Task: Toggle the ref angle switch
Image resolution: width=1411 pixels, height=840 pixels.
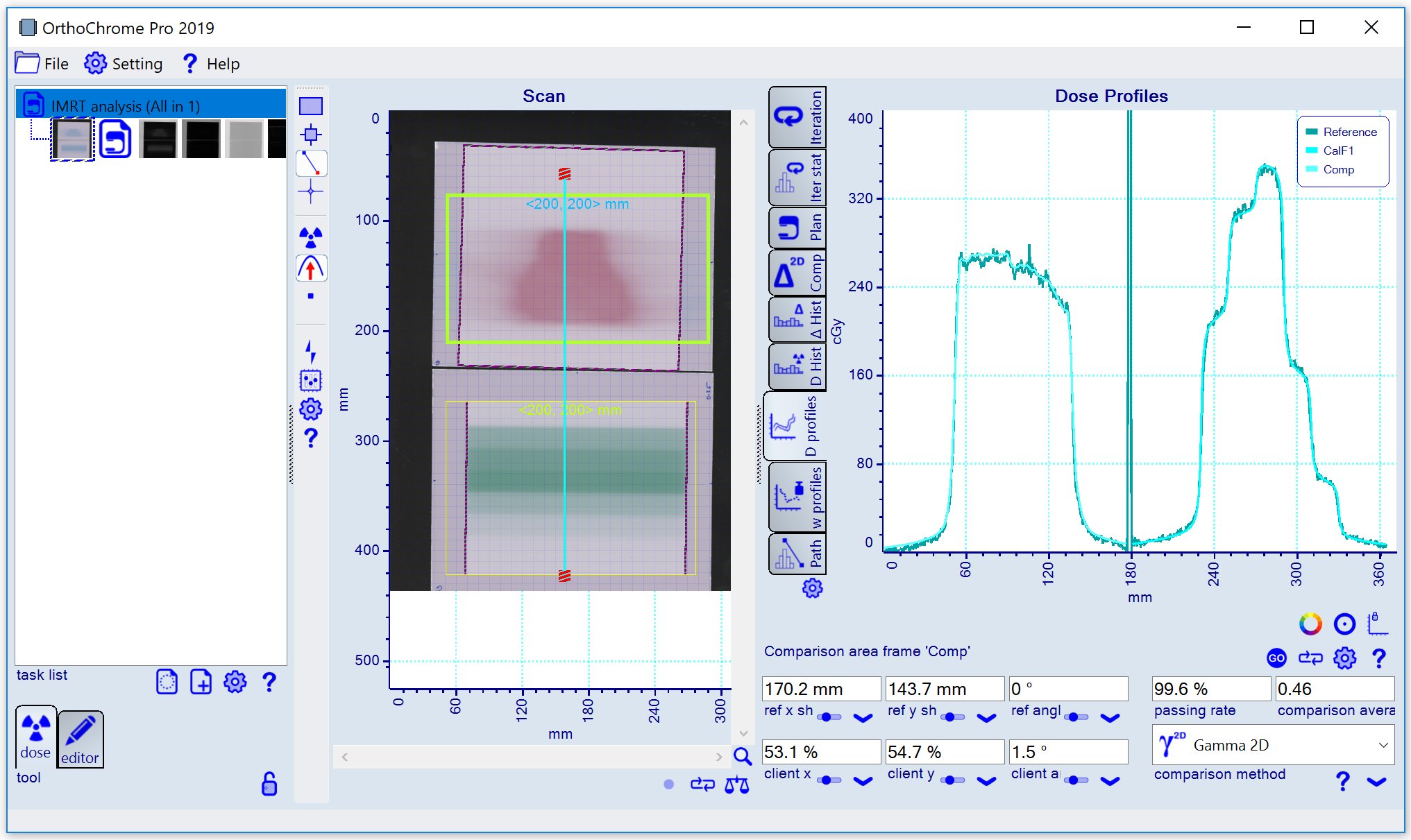Action: coord(1076,717)
